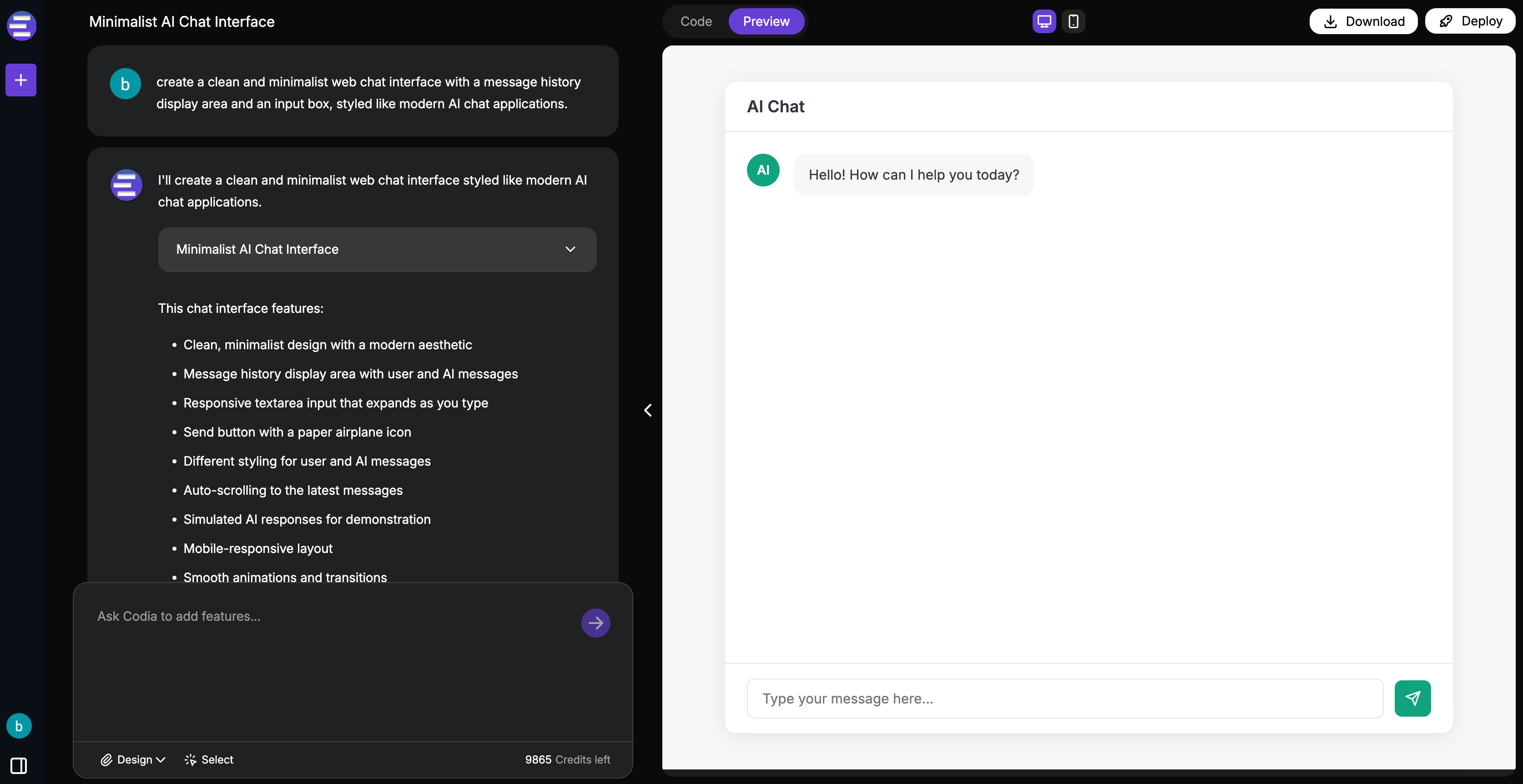1523x784 pixels.
Task: Toggle the sidebar panel icon at bottom left
Action: [19, 766]
